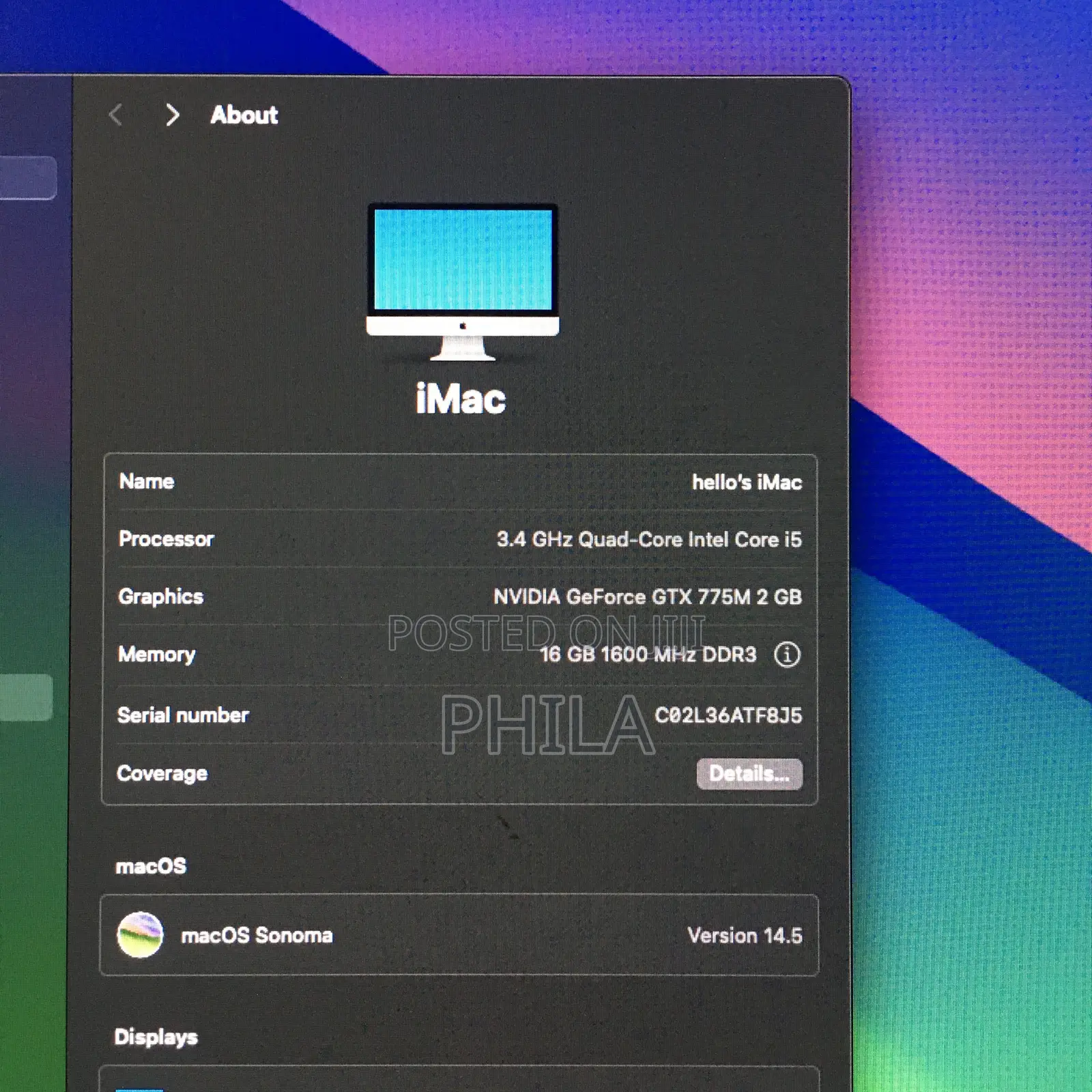Click the "macOS Sonoma" label
The image size is (1092, 1092).
point(257,935)
